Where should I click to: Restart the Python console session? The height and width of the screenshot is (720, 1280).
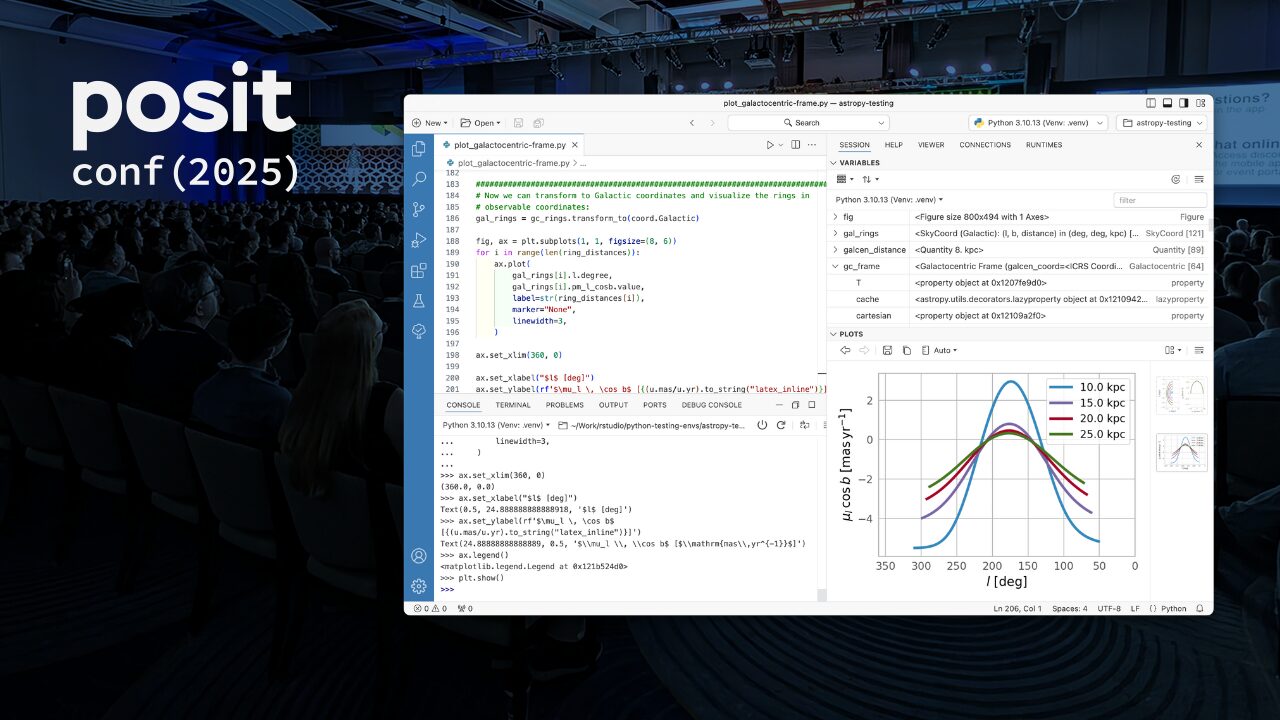(783, 425)
